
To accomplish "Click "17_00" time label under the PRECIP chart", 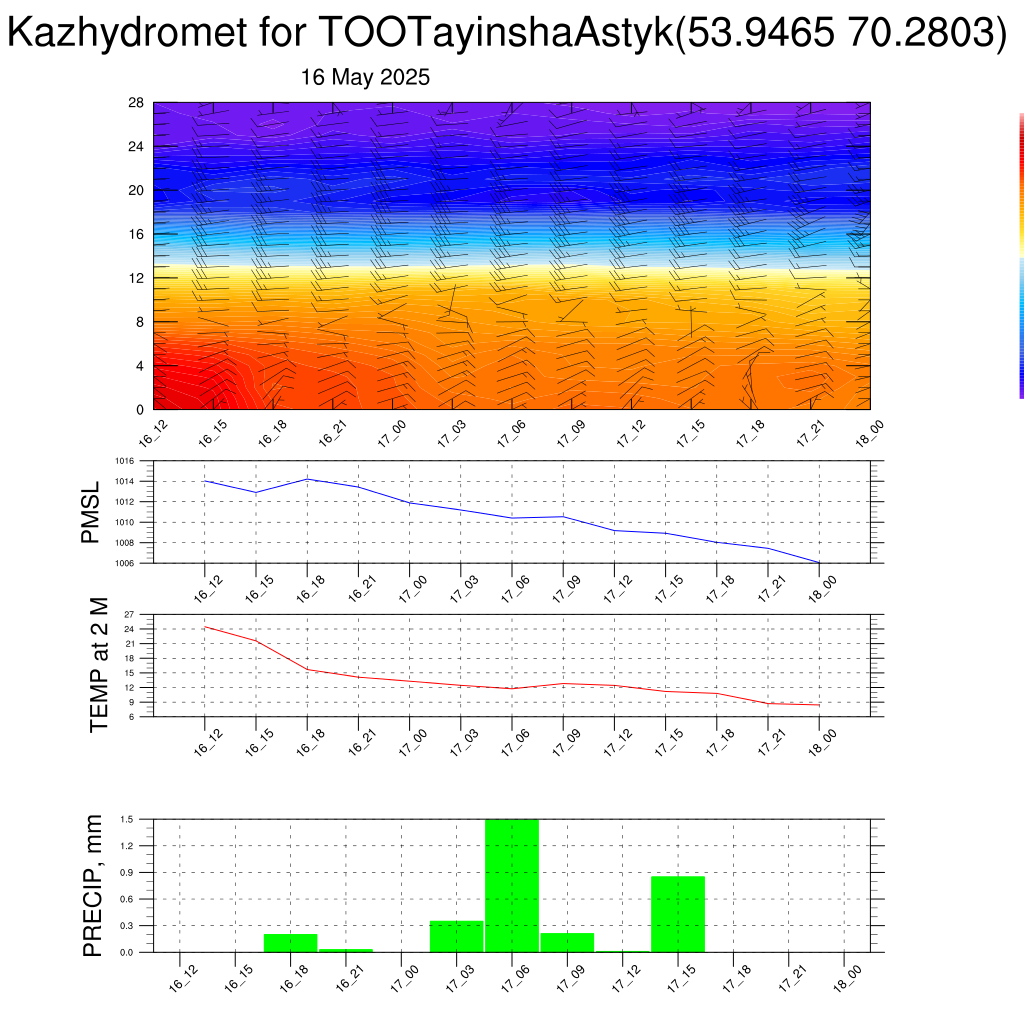I will click(404, 979).
